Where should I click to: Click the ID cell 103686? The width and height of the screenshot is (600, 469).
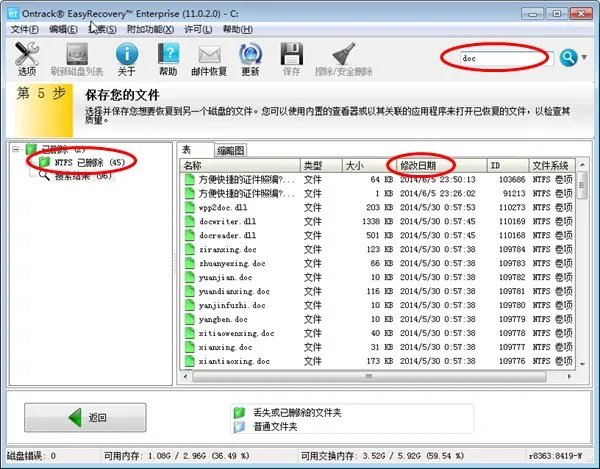[512, 179]
